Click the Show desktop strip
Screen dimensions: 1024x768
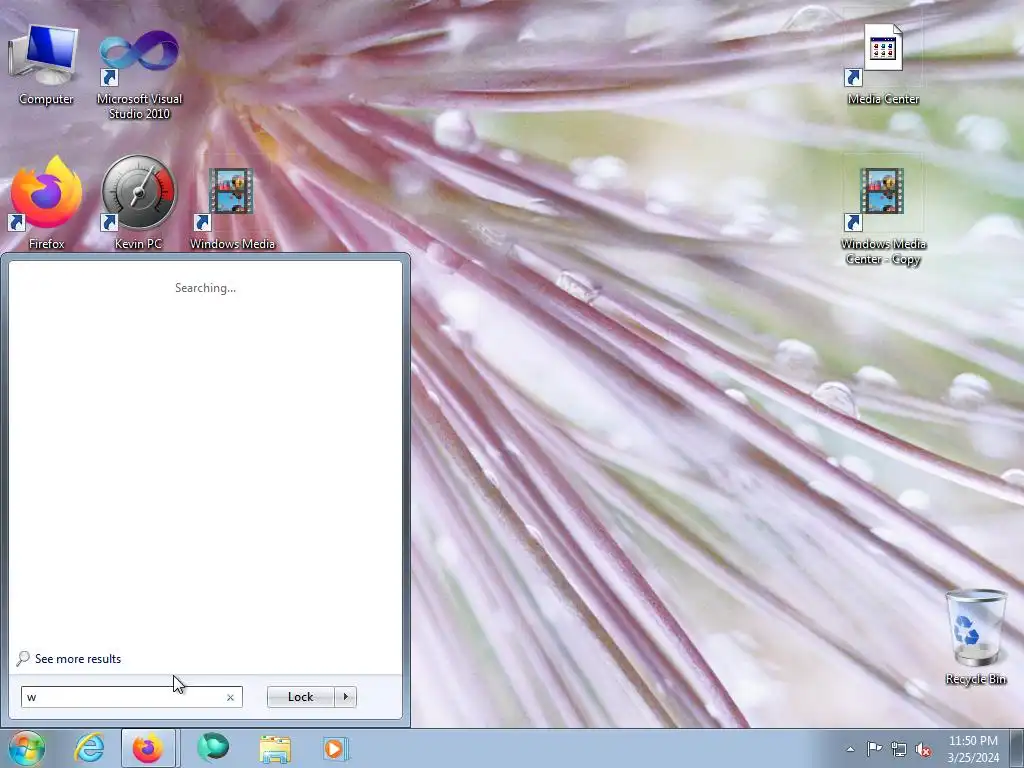tap(1017, 748)
